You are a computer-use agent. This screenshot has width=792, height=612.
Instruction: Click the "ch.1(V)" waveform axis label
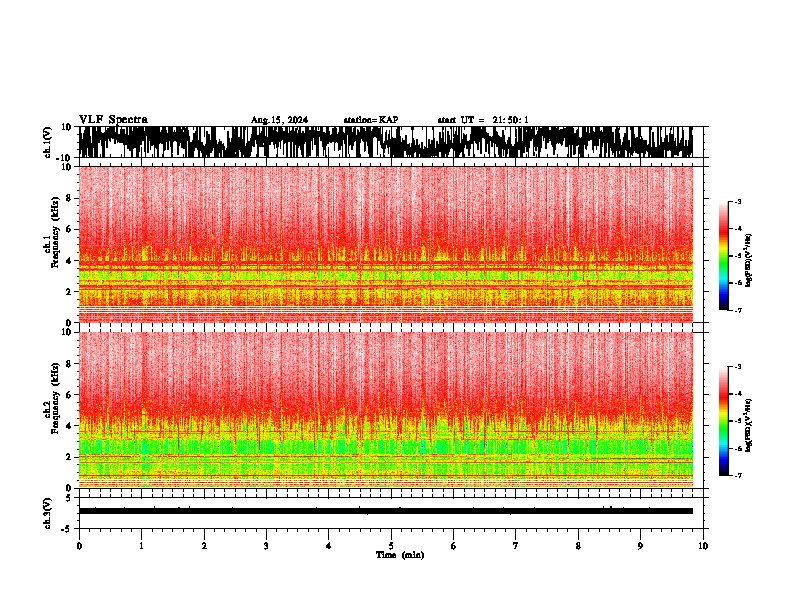48,142
